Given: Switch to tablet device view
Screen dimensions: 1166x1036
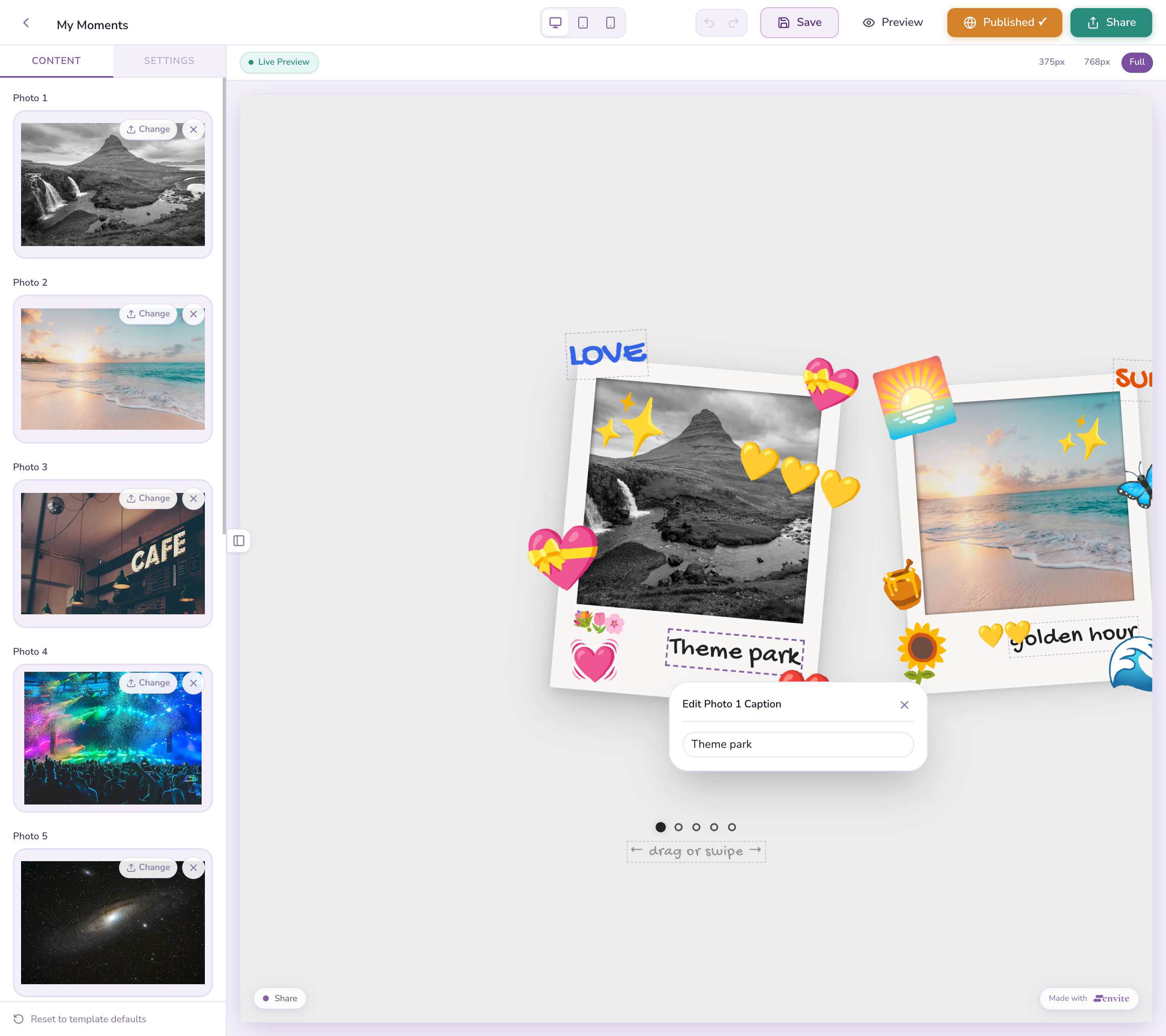Looking at the screenshot, I should [x=583, y=23].
